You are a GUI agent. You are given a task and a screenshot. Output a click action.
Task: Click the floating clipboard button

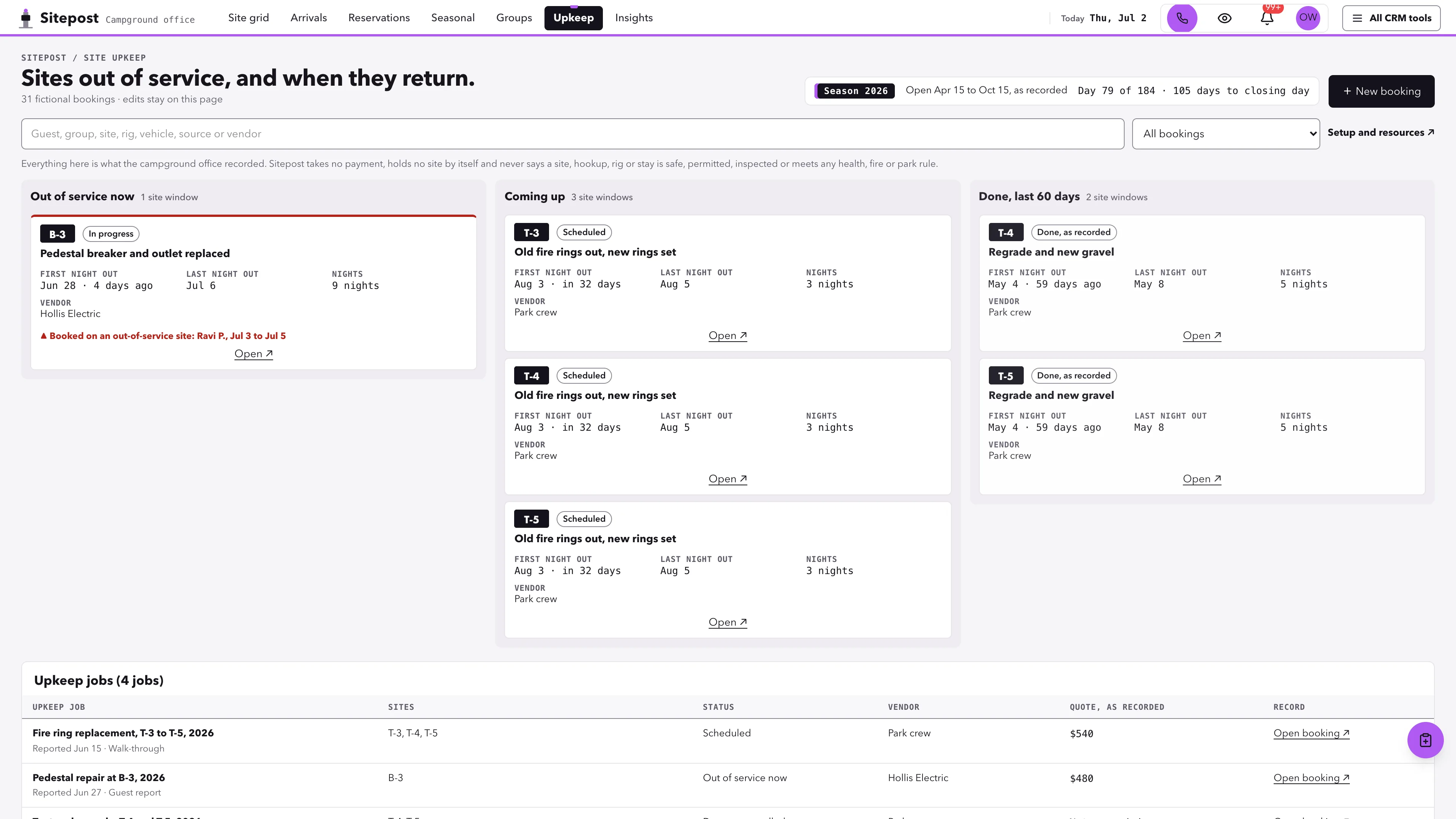tap(1425, 740)
